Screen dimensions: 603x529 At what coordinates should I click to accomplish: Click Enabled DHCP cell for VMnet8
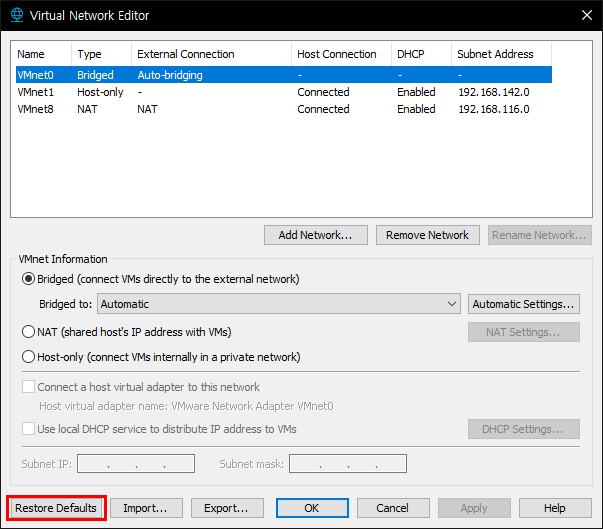click(416, 109)
